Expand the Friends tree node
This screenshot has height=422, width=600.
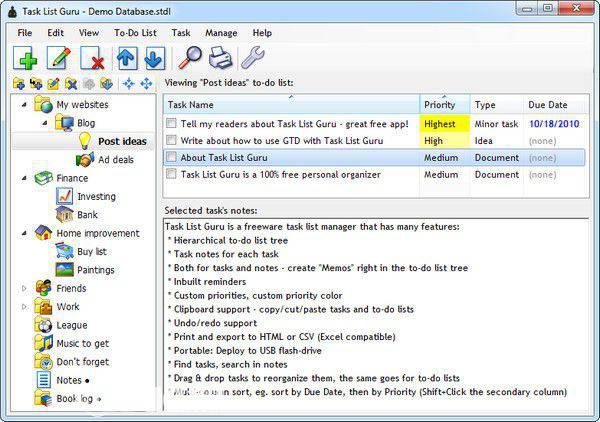pyautogui.click(x=24, y=288)
